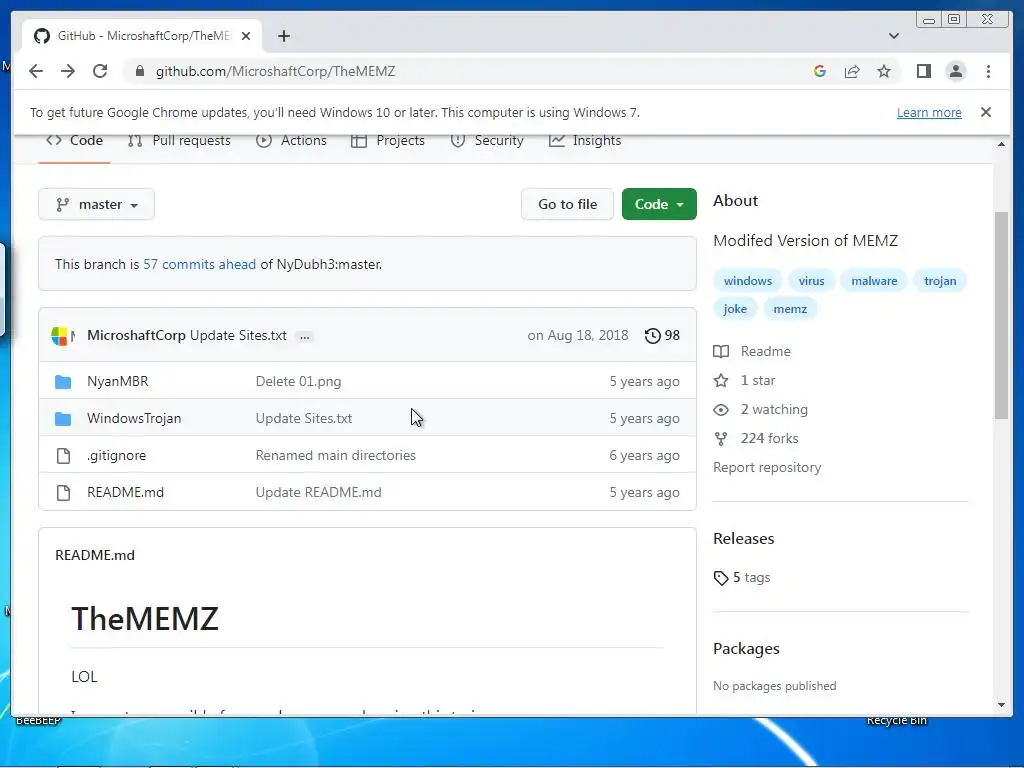Open the Chrome side panel

click(923, 71)
